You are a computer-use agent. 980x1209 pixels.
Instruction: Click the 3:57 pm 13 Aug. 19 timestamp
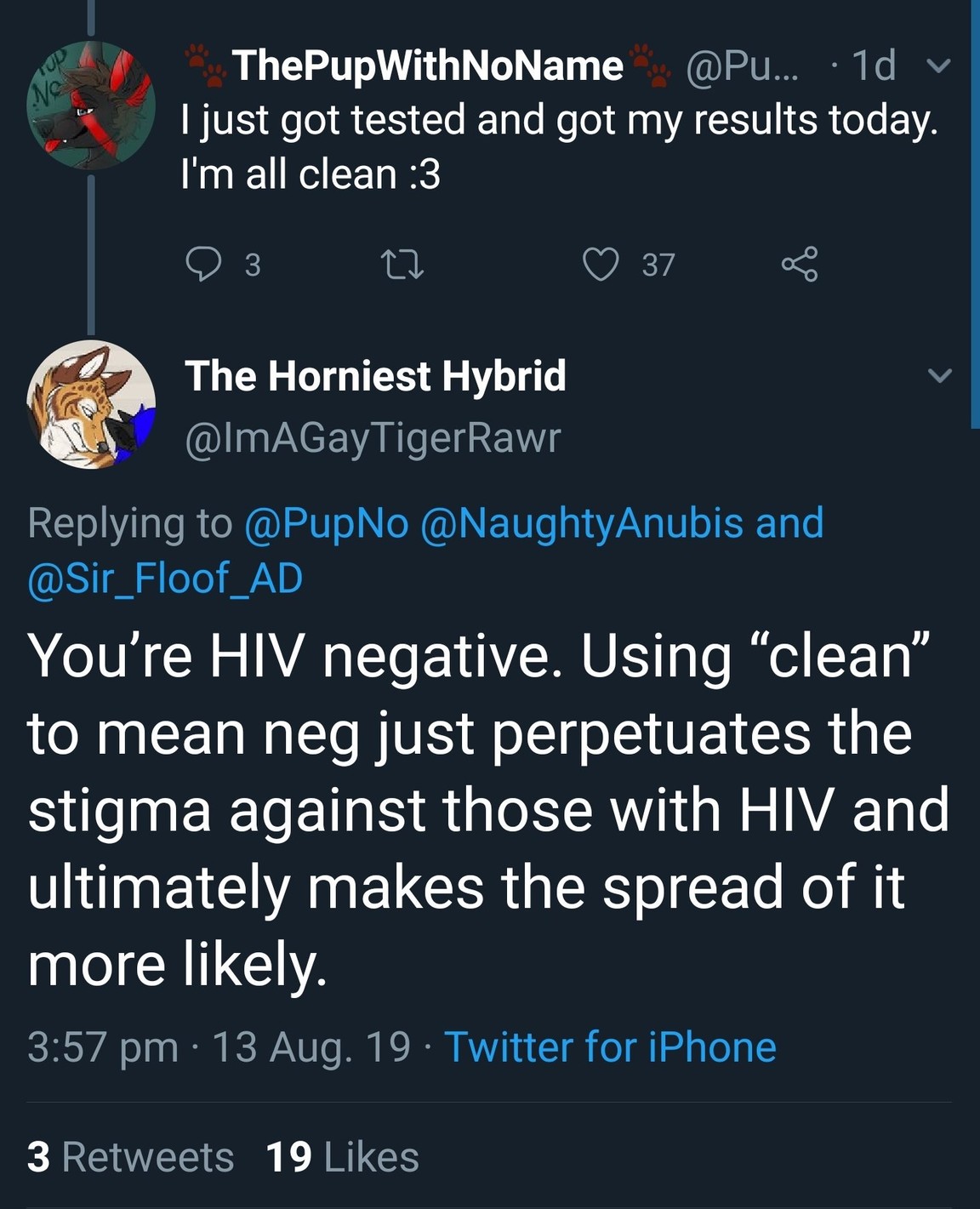tap(219, 1046)
